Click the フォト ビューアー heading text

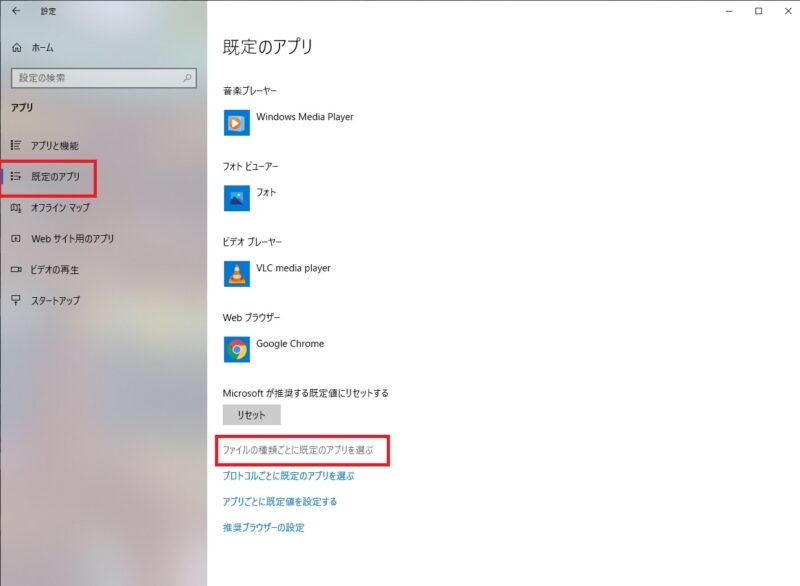(x=250, y=166)
